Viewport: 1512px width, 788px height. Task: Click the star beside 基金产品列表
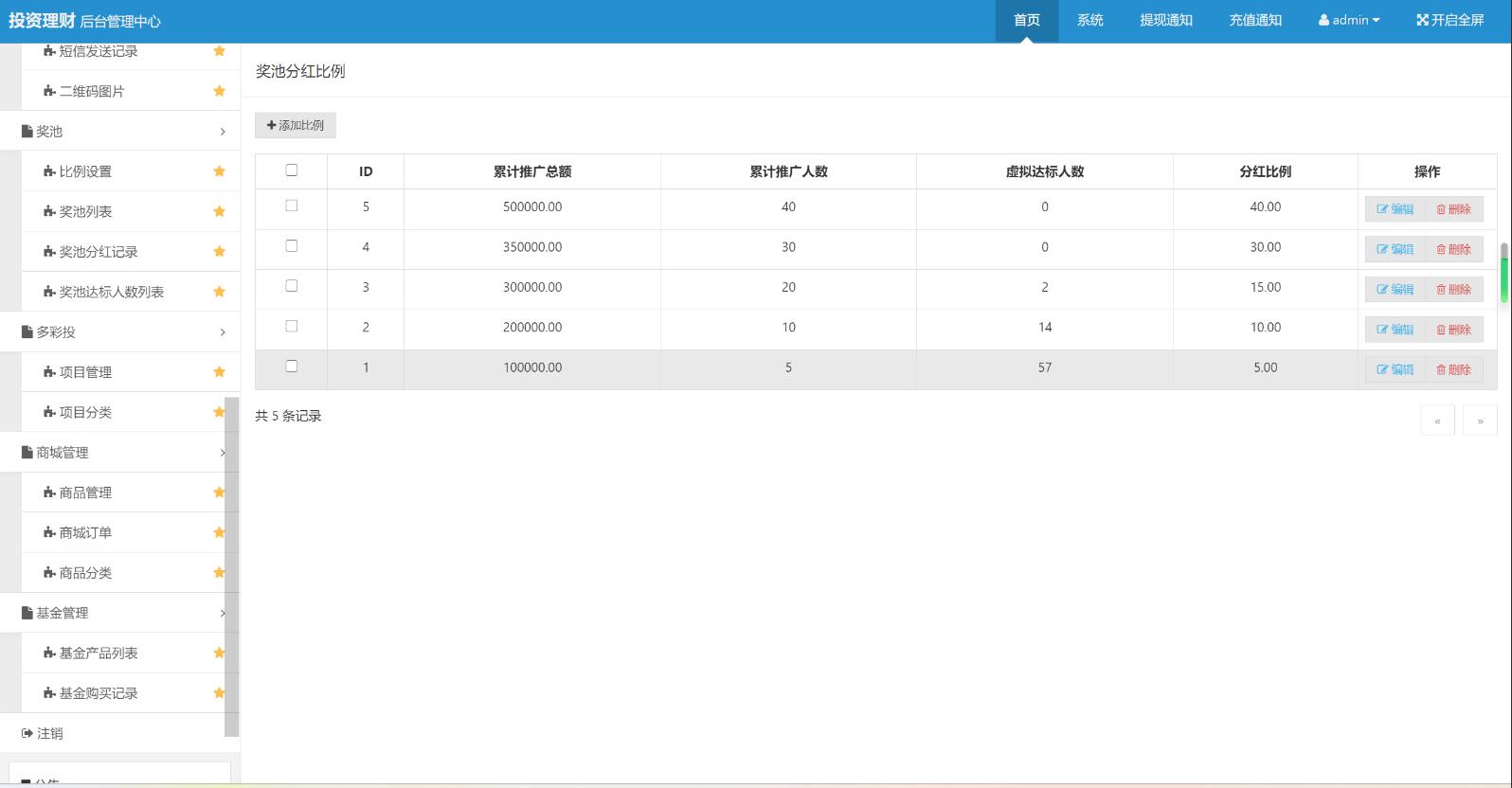219,654
